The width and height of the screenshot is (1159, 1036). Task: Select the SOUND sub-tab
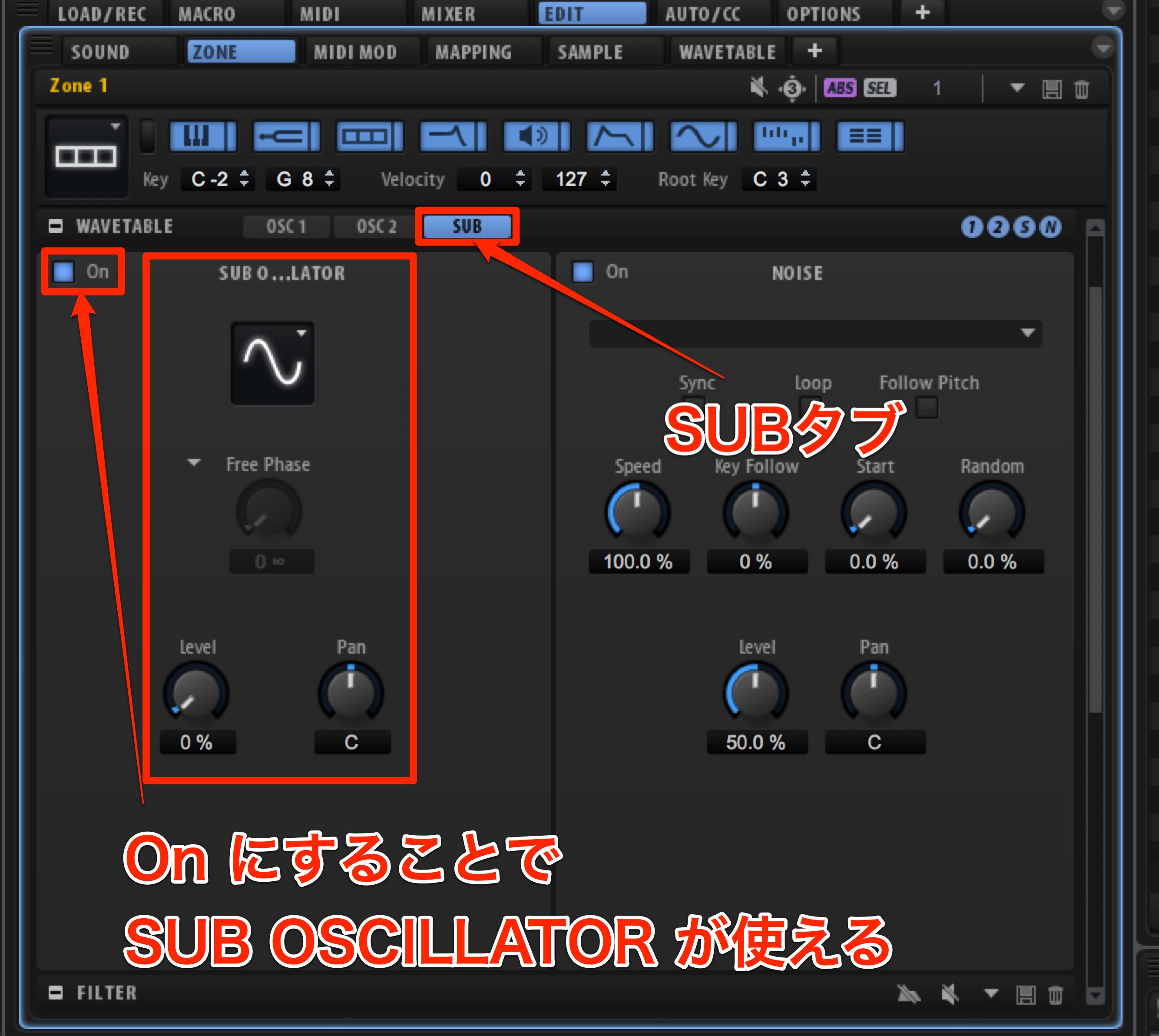(100, 53)
